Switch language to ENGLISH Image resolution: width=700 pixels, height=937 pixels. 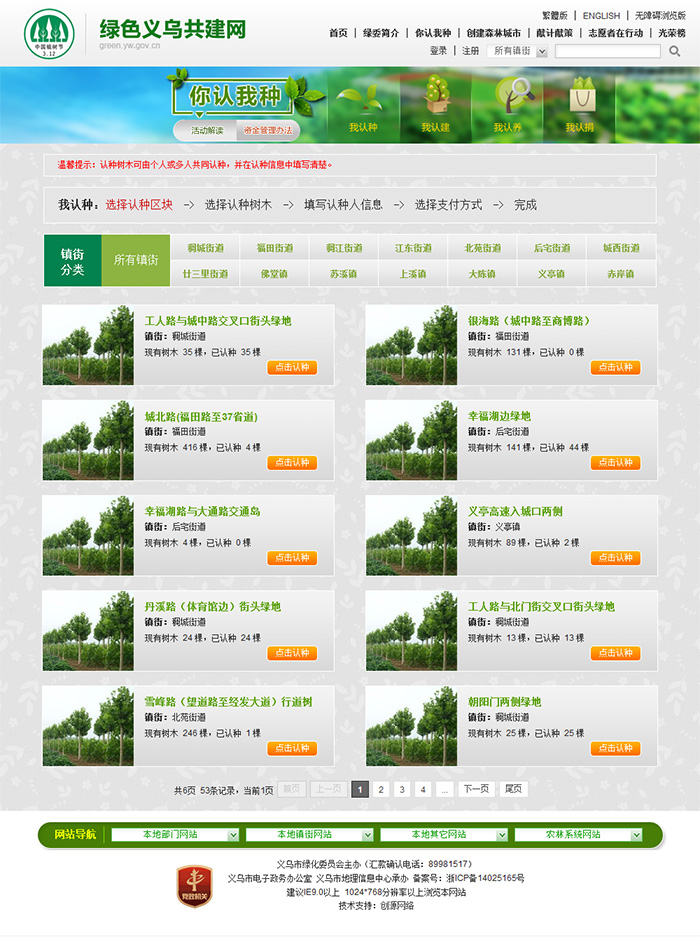pyautogui.click(x=601, y=16)
